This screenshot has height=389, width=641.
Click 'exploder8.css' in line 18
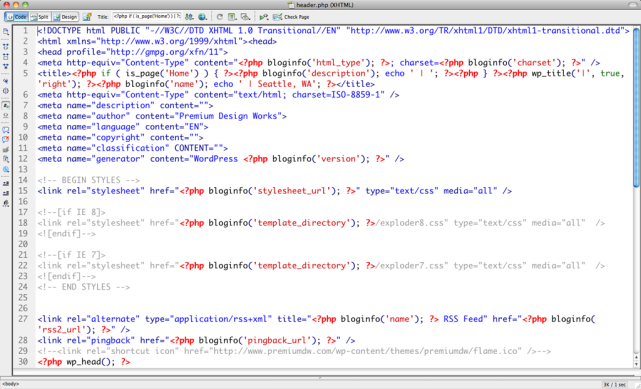[x=412, y=223]
